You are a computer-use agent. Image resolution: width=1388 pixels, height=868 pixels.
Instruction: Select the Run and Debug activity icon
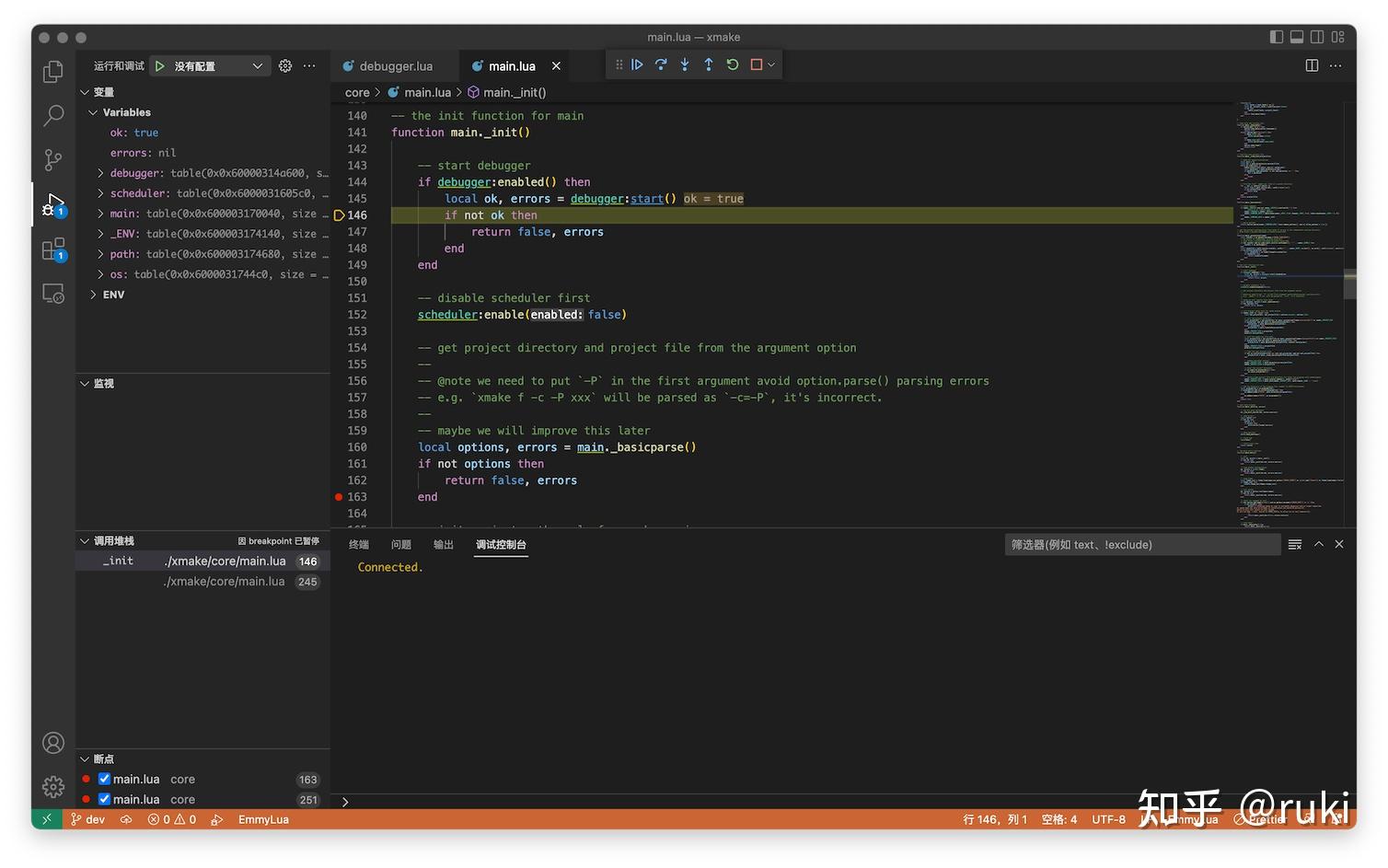(x=53, y=204)
